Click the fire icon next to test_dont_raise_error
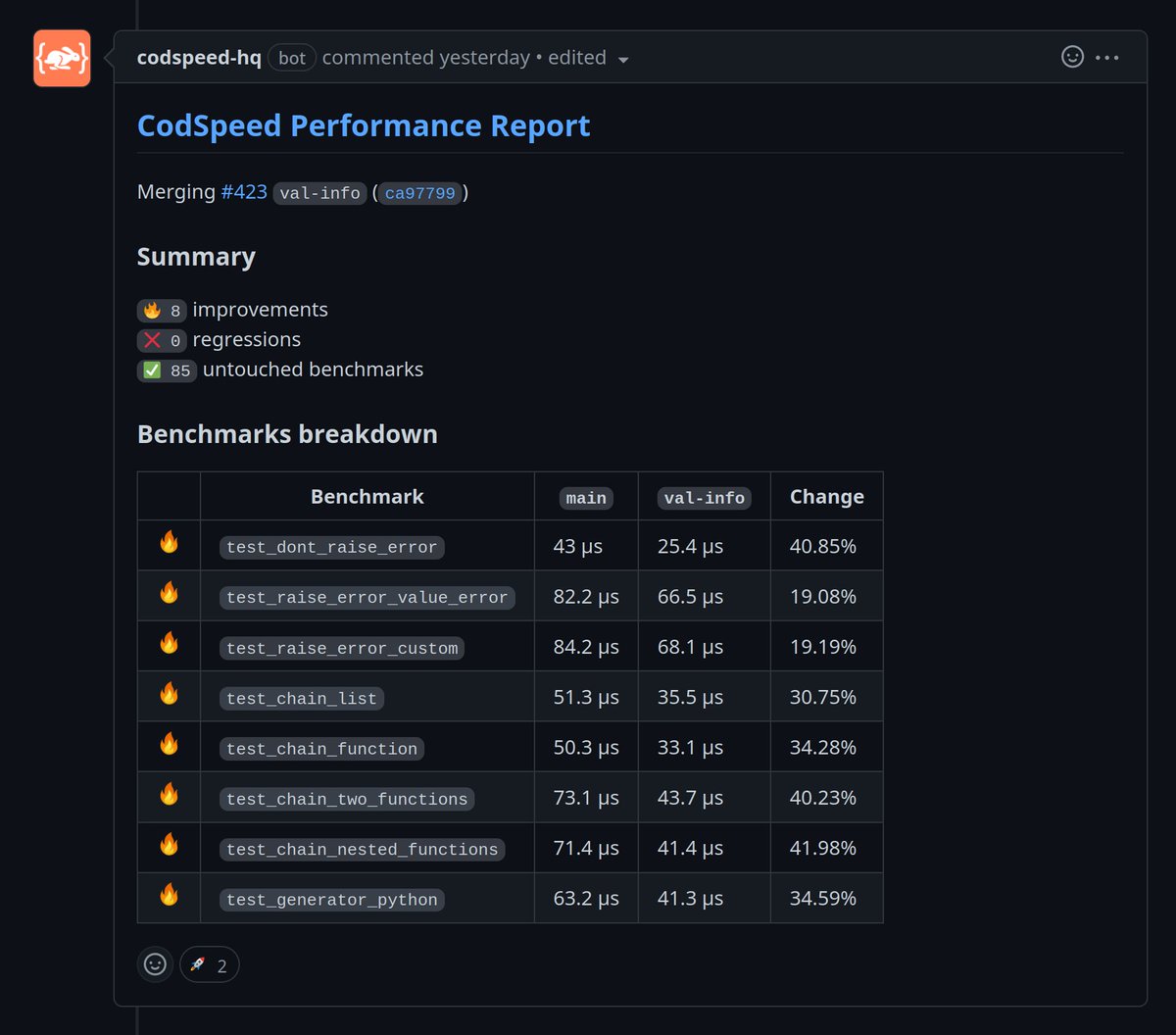1176x1035 pixels. tap(170, 543)
